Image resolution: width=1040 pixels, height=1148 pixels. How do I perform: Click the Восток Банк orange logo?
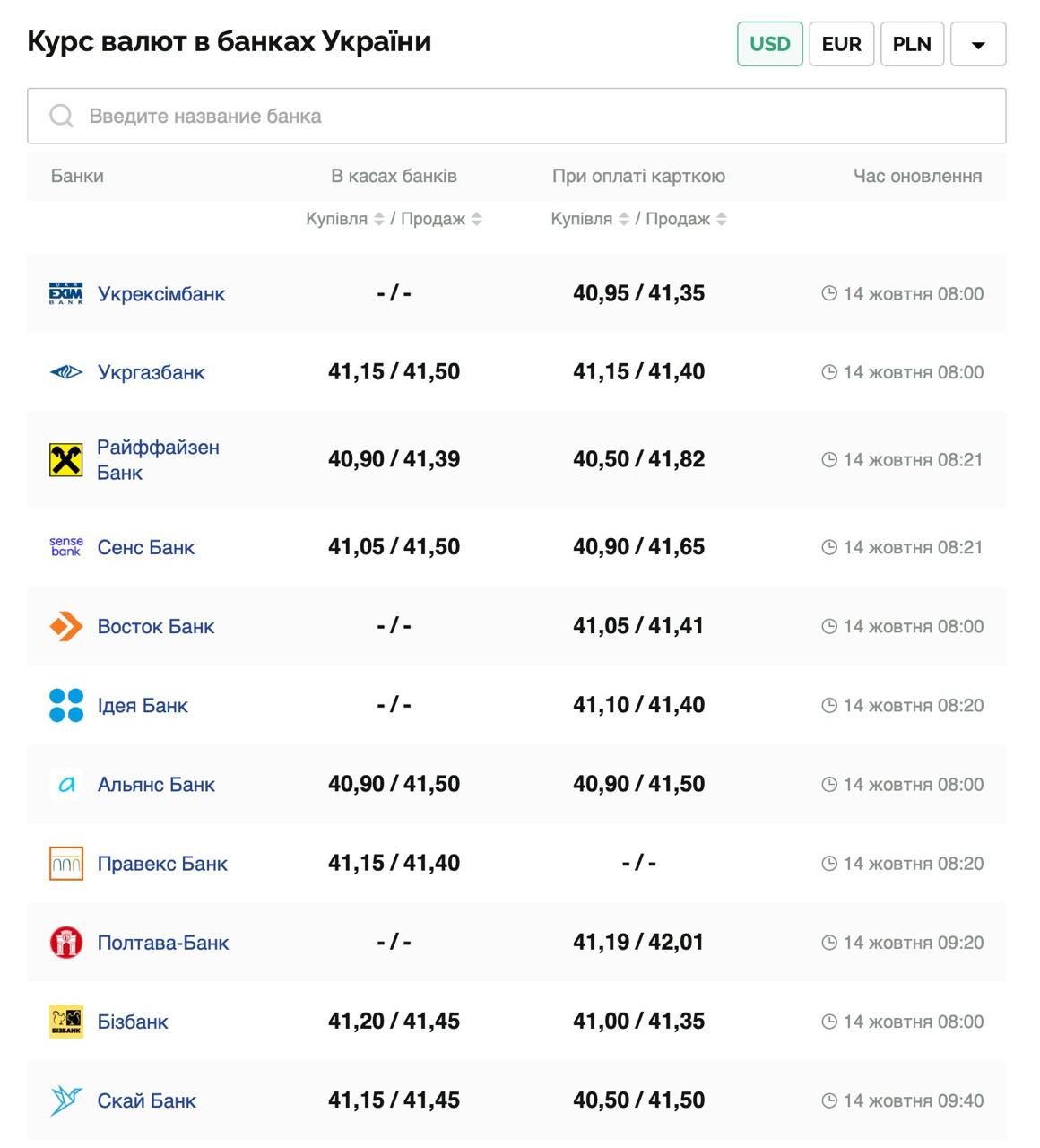[x=65, y=626]
